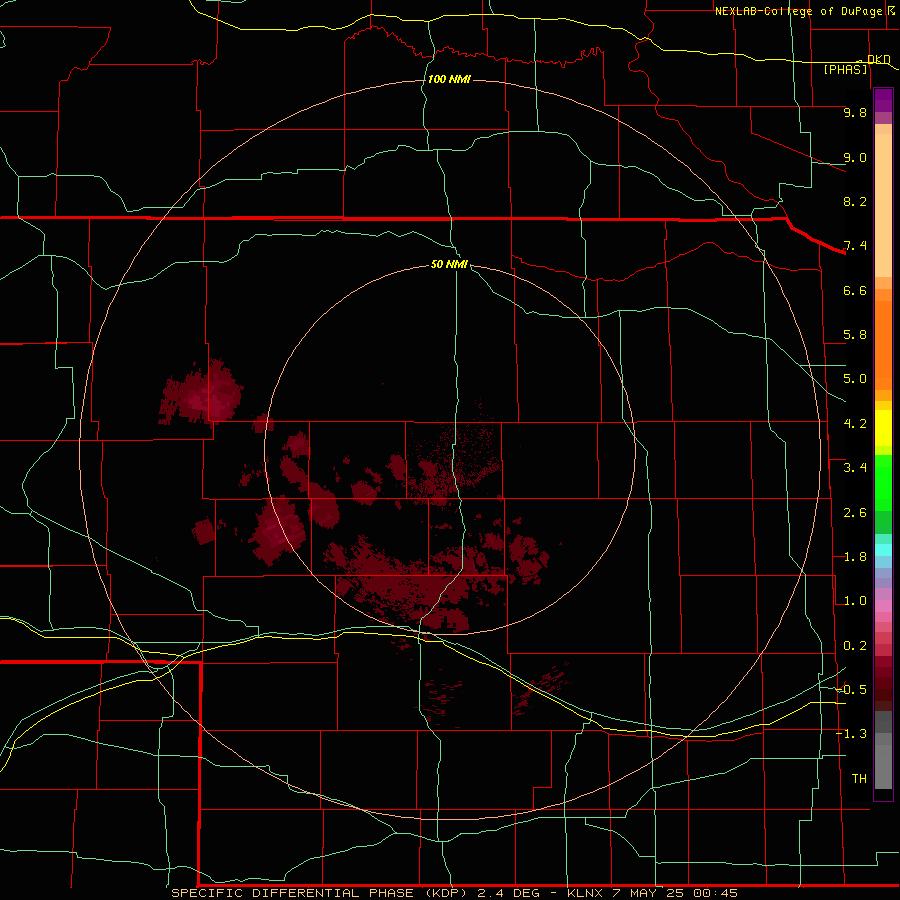
Task: Click the -1.3 value on the color scale
Action: [x=851, y=734]
